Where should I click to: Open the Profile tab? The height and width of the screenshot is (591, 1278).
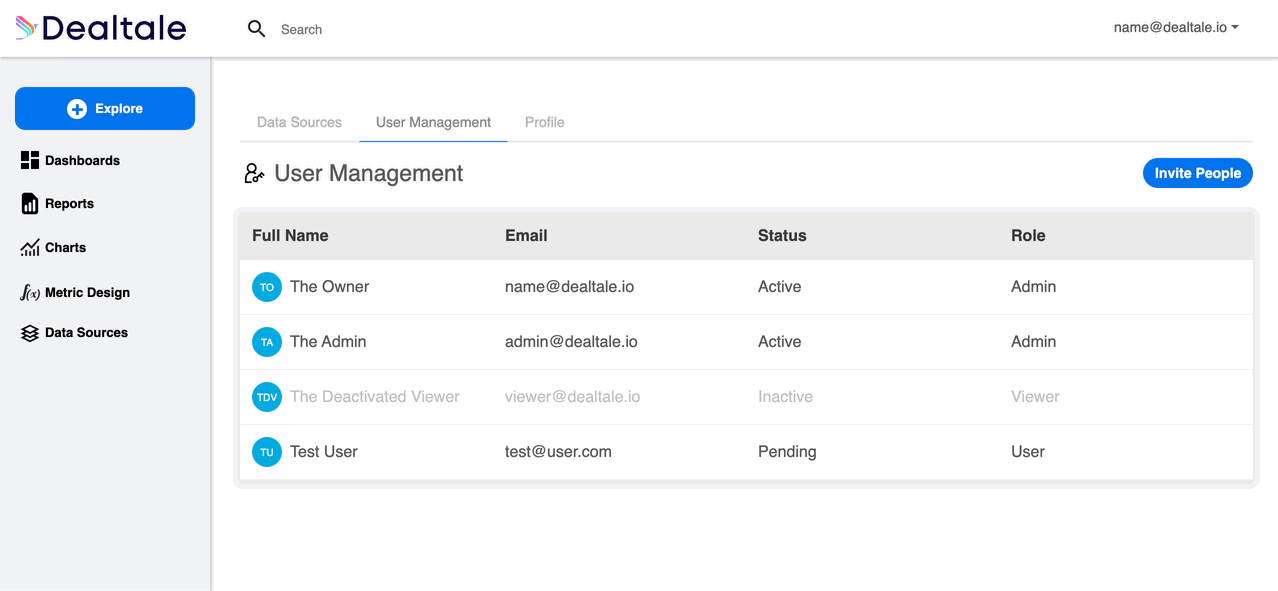pos(545,122)
